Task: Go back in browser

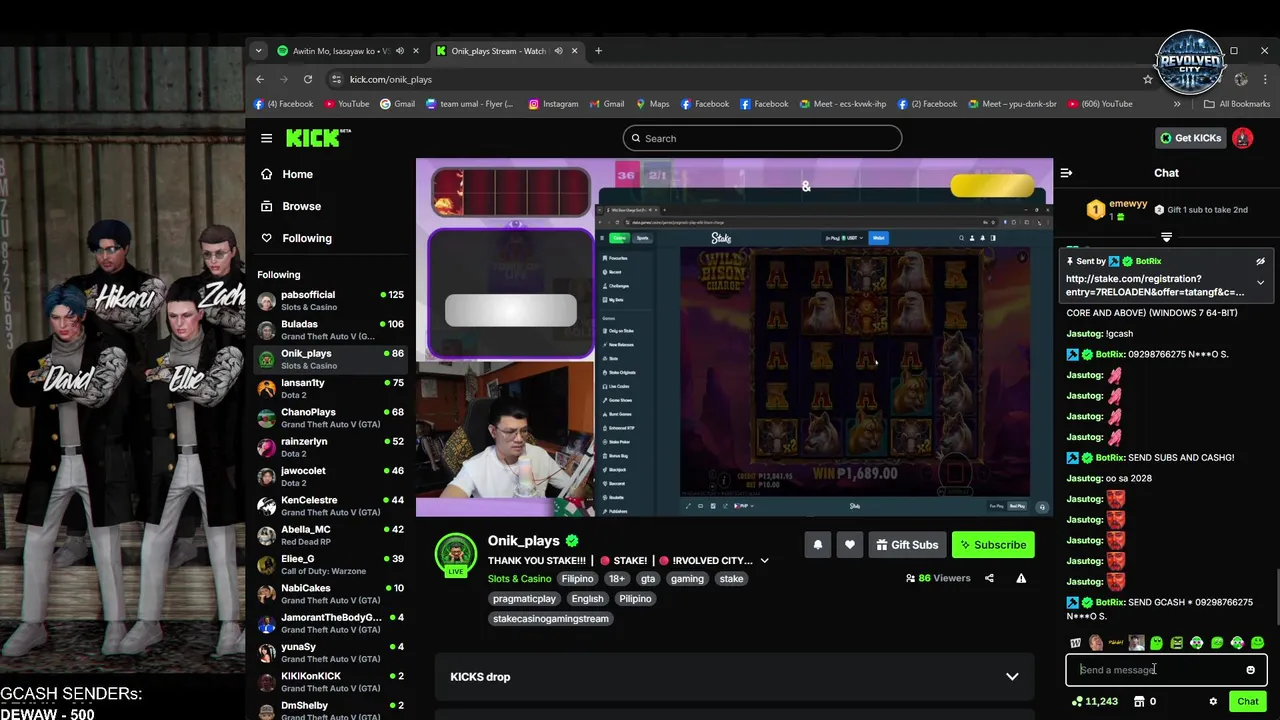Action: click(x=260, y=79)
